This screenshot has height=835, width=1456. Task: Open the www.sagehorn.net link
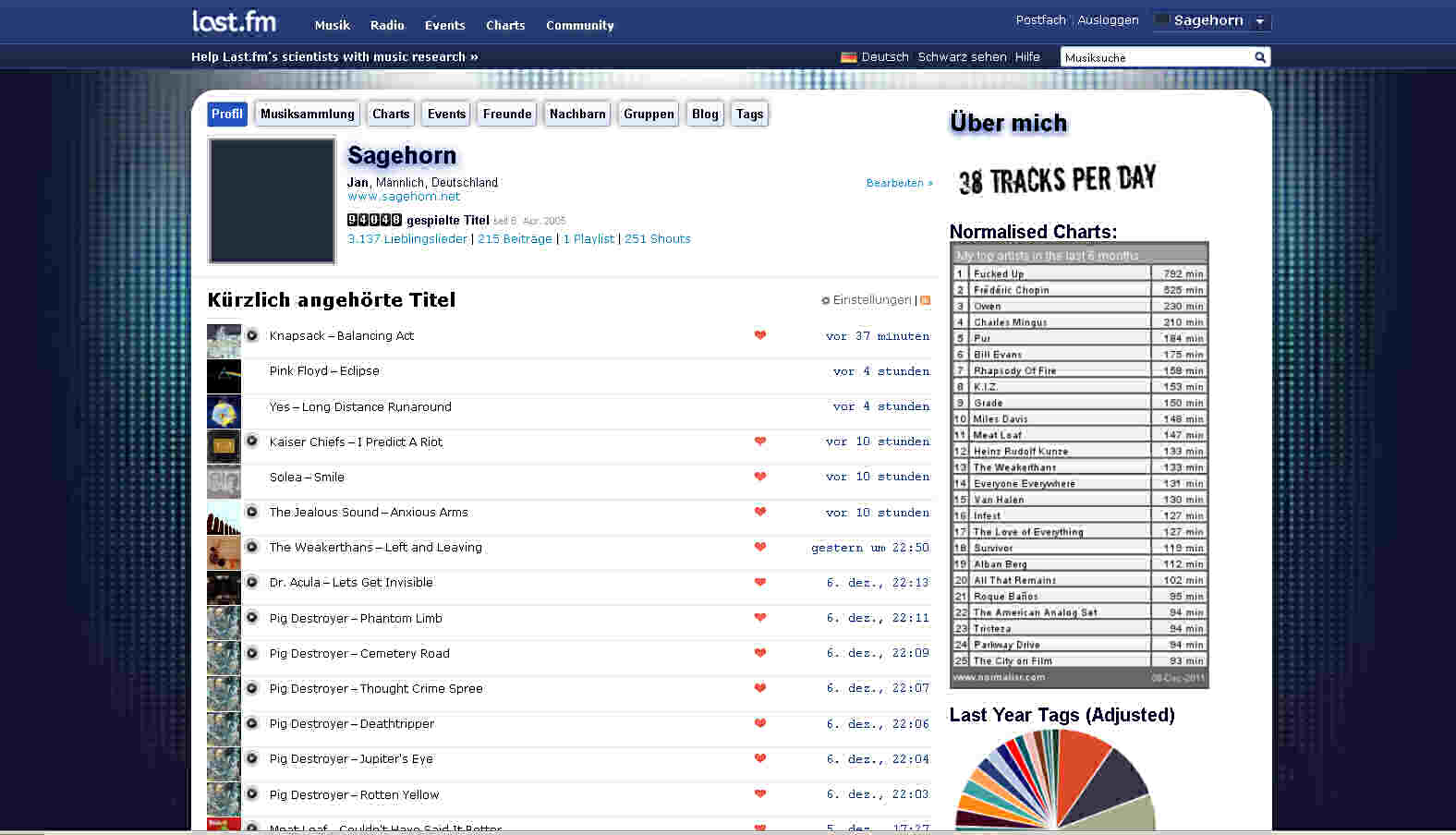(404, 197)
